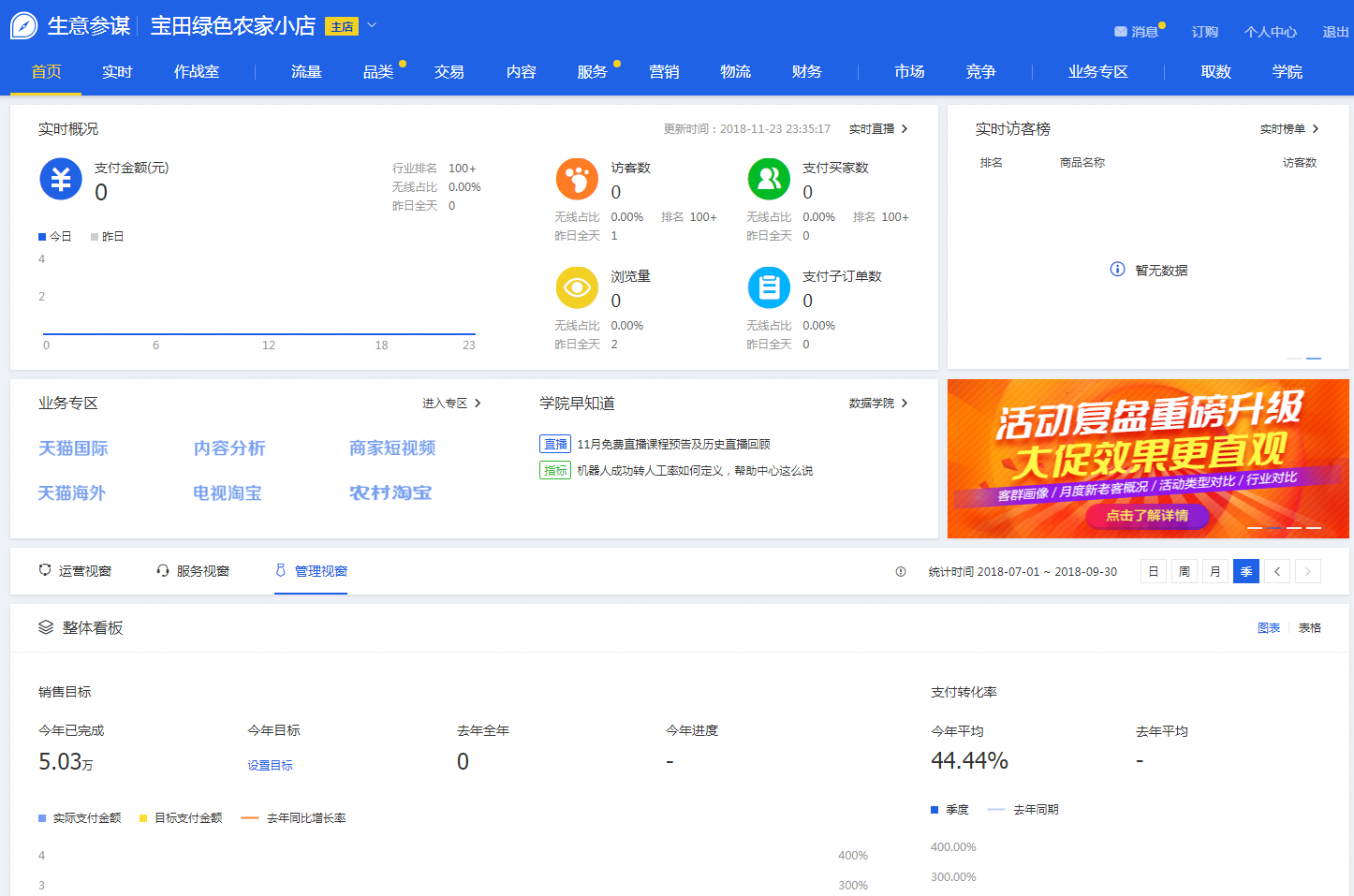Click the 服务视窗 headset icon
Viewport: 1354px width, 896px height.
(163, 570)
